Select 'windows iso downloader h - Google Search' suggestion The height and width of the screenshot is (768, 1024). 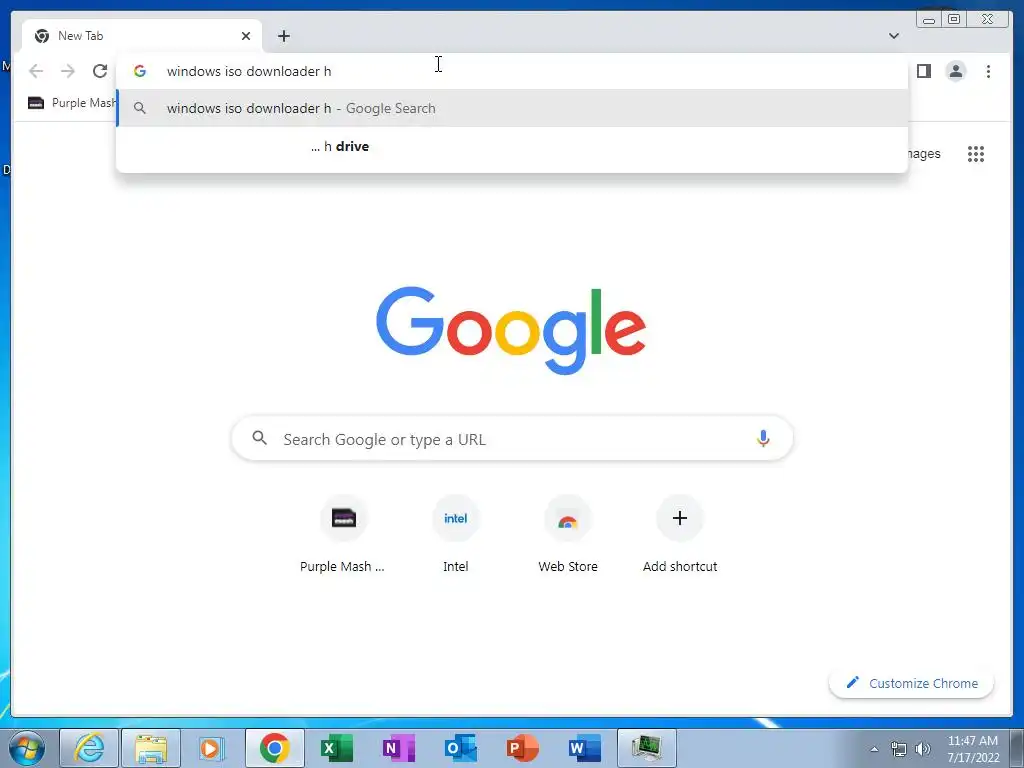[x=512, y=108]
